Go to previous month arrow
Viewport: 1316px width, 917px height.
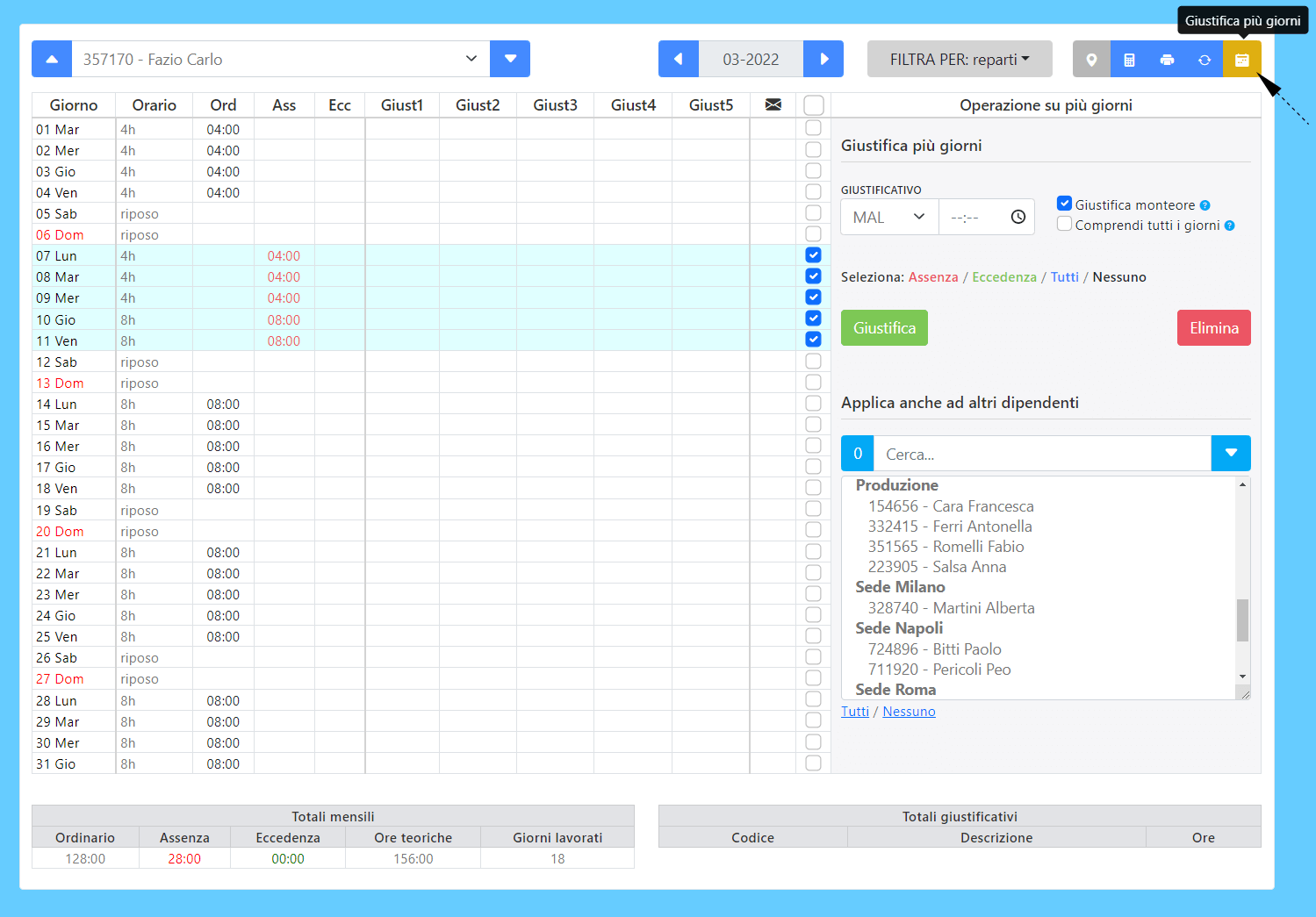(679, 59)
